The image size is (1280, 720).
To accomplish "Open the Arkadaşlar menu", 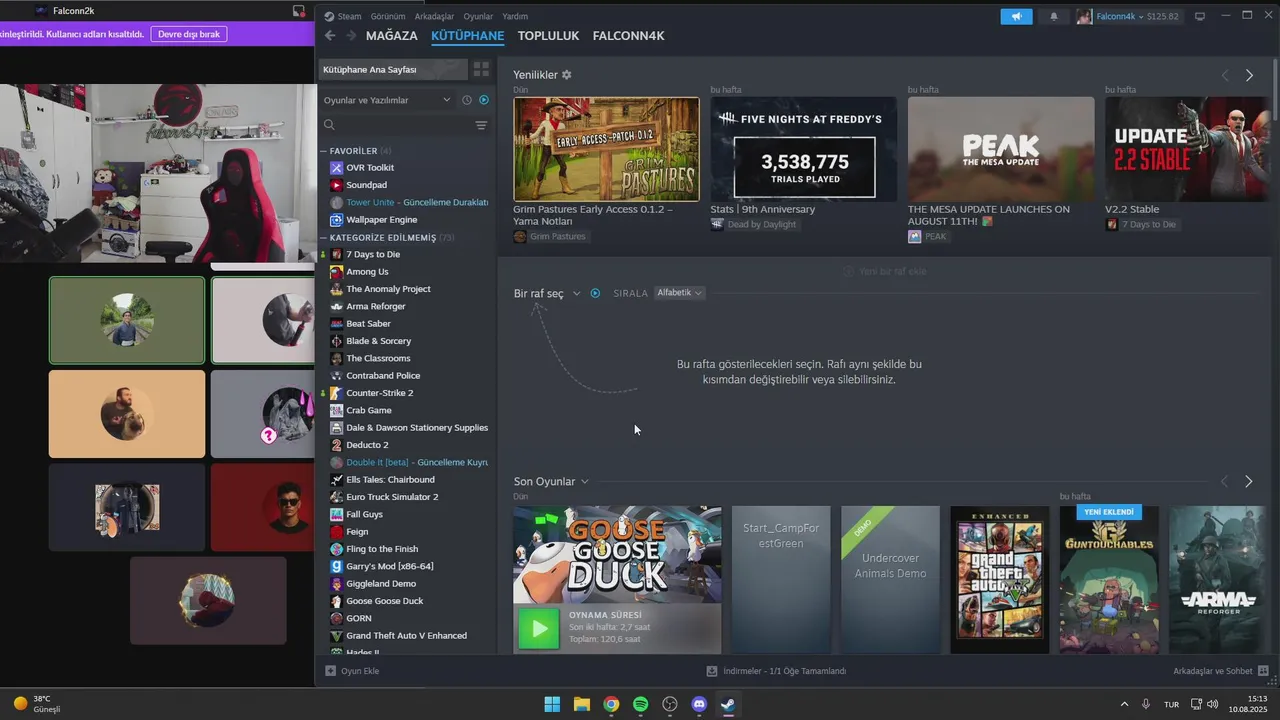I will [434, 16].
